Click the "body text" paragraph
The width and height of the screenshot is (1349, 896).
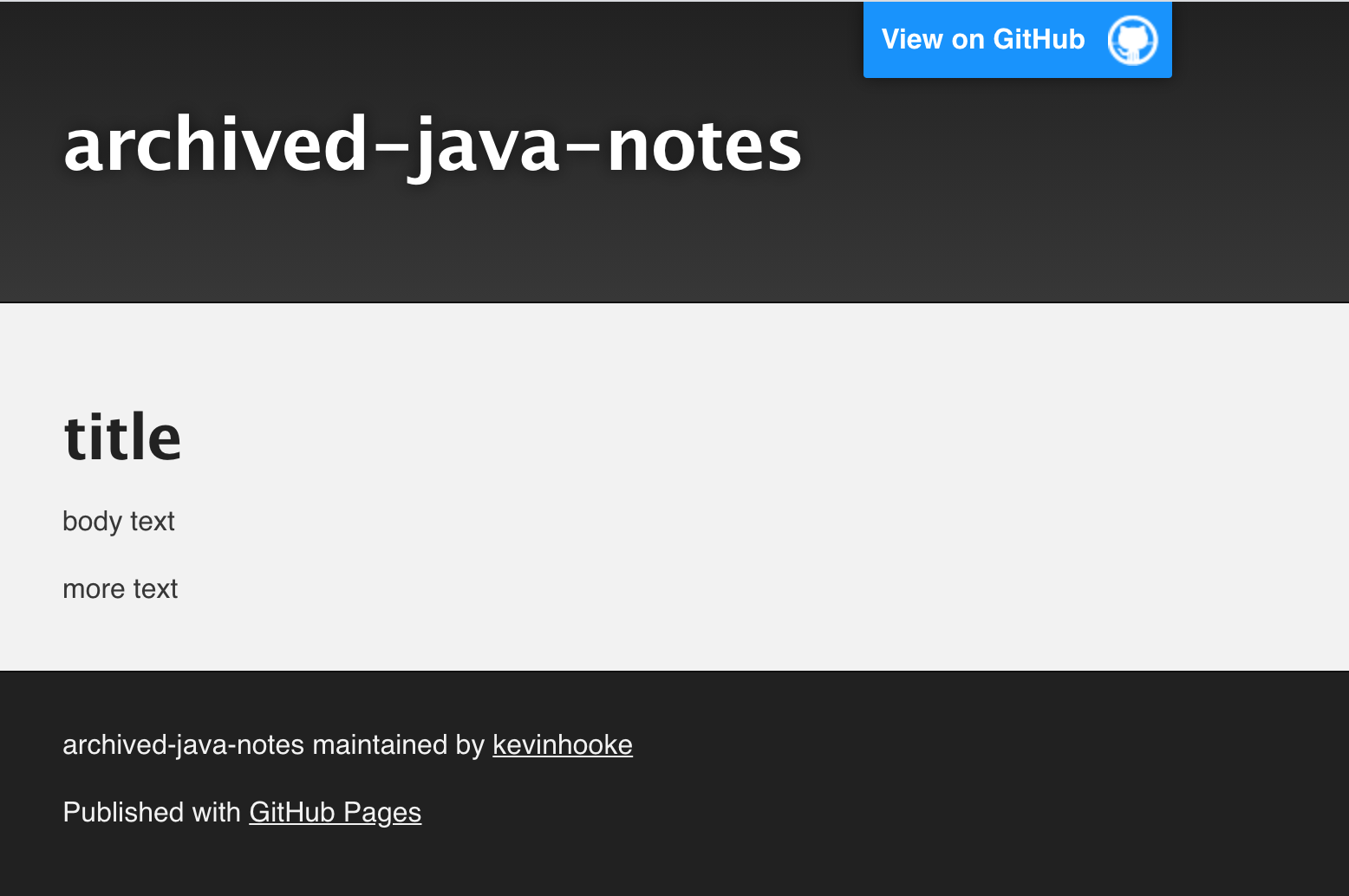click(119, 521)
